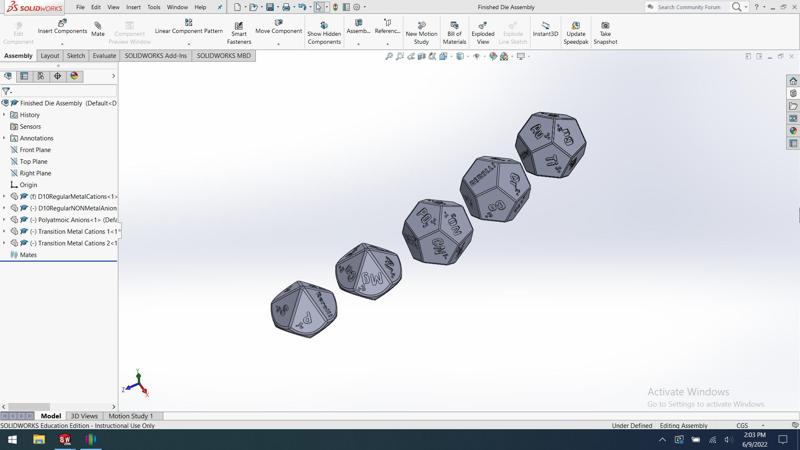The image size is (800, 450).
Task: Take Snapshot of the assembly
Action: (x=605, y=33)
